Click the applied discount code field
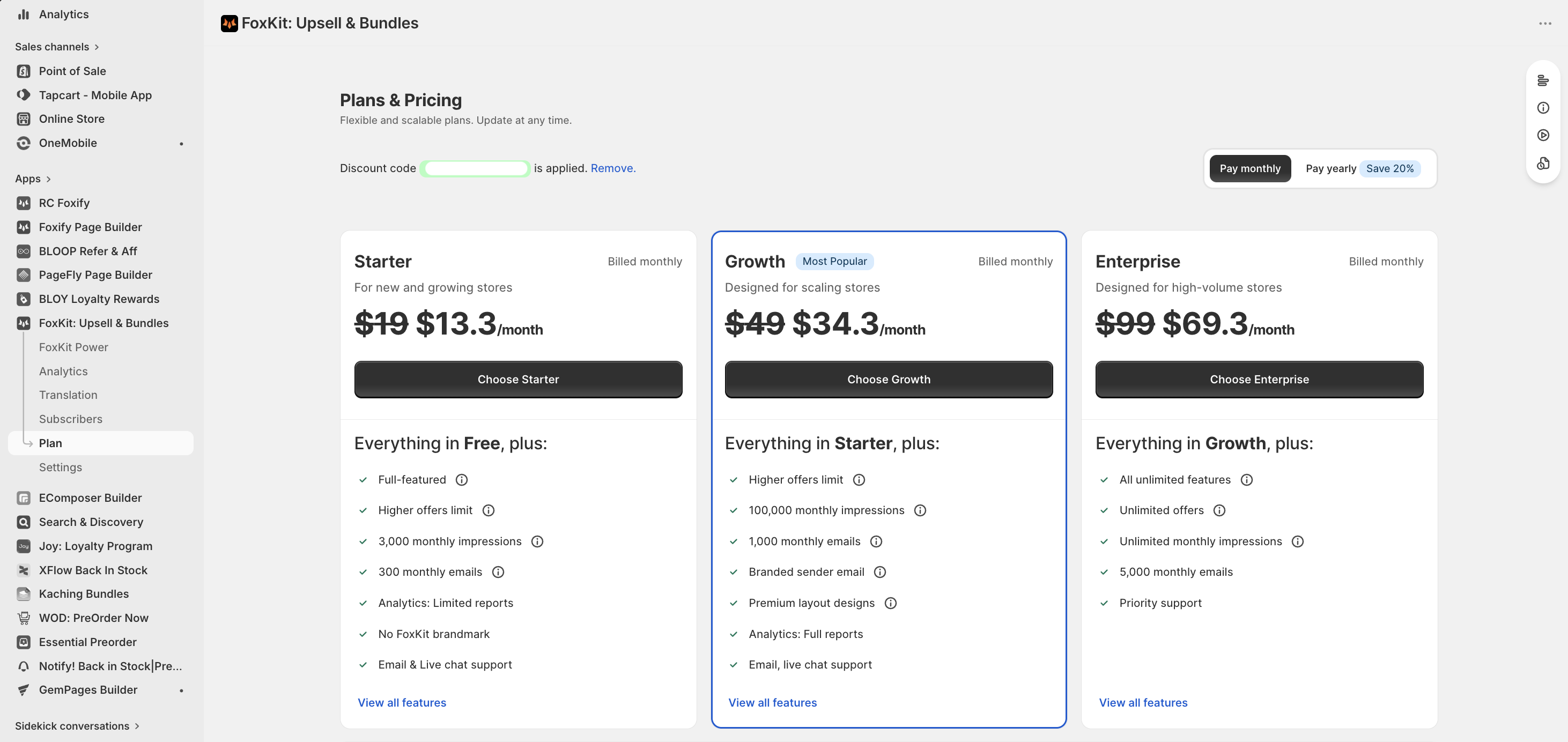The width and height of the screenshot is (1568, 742). [475, 168]
